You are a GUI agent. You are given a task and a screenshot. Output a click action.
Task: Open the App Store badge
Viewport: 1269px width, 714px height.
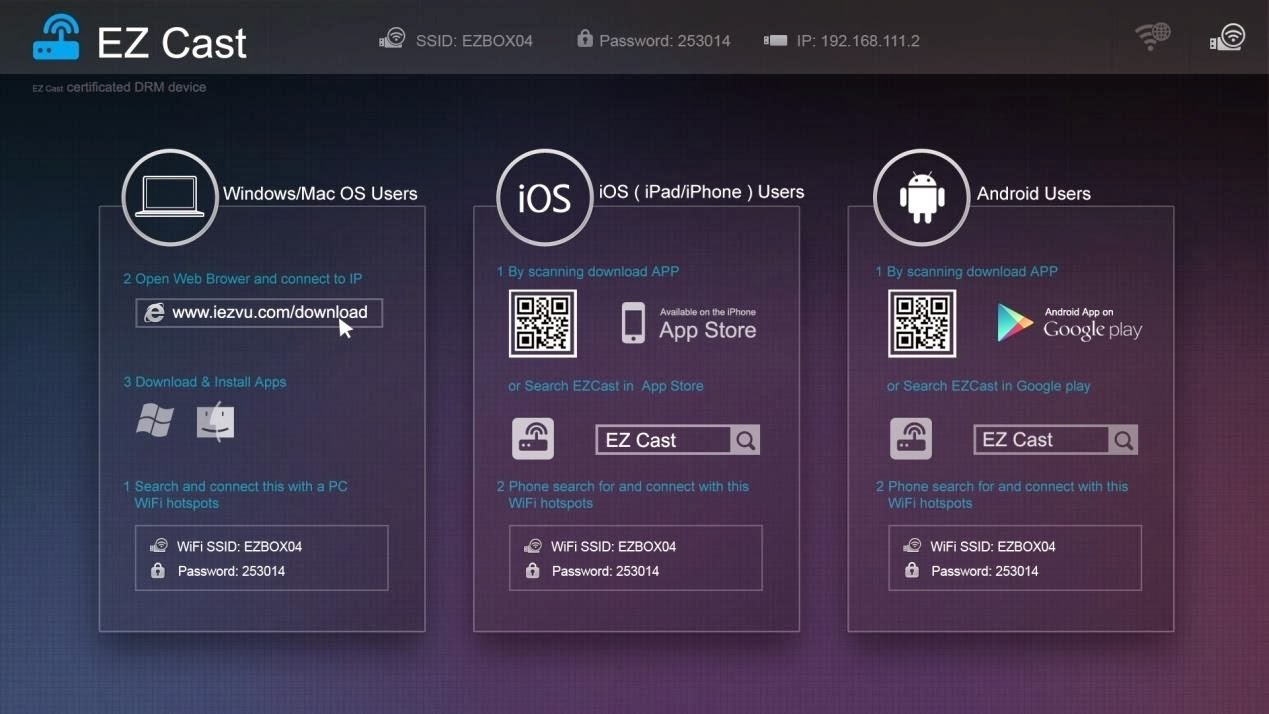click(x=689, y=323)
